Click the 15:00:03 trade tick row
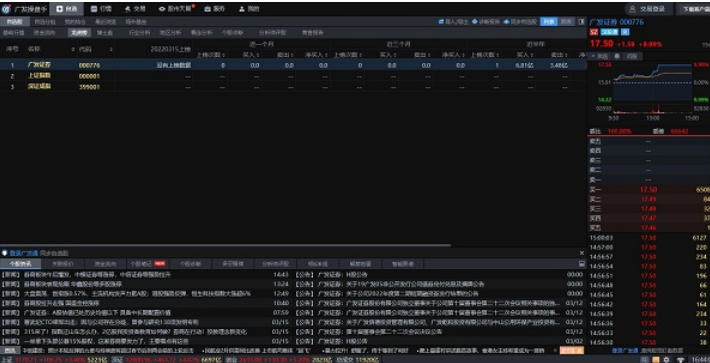710x363 pixels. point(649,238)
